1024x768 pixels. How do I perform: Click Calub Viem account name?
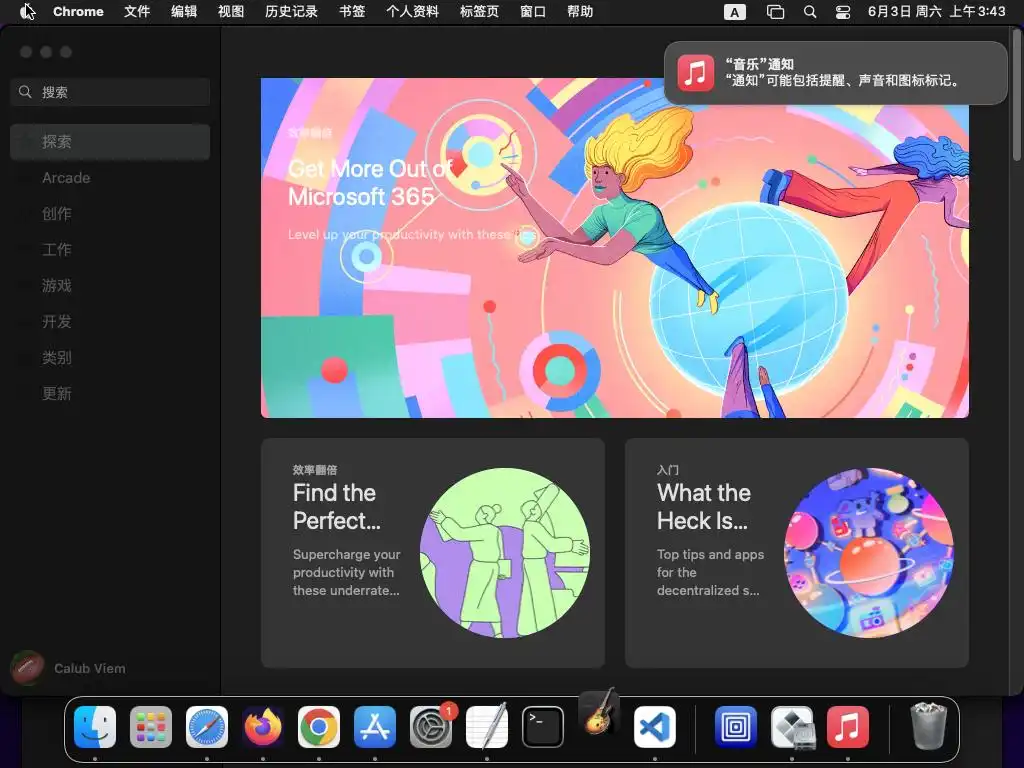coord(89,668)
